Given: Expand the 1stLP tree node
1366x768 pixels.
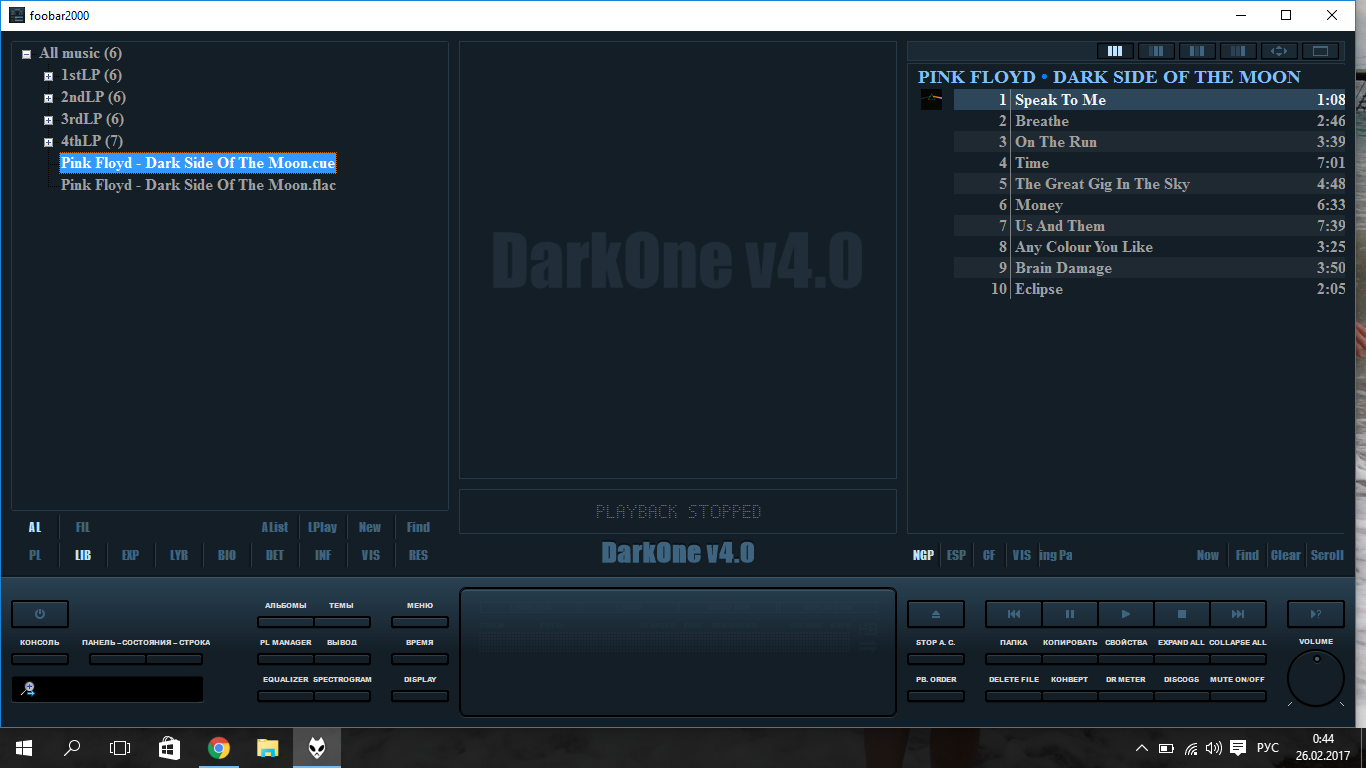Looking at the screenshot, I should point(48,76).
